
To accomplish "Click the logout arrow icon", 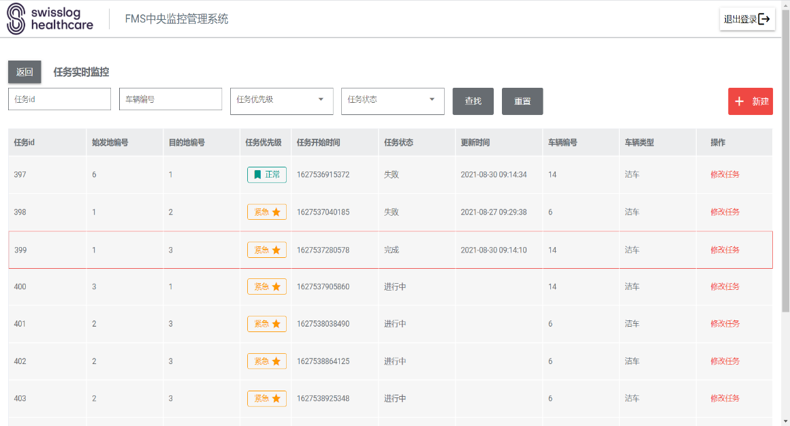I will (765, 19).
